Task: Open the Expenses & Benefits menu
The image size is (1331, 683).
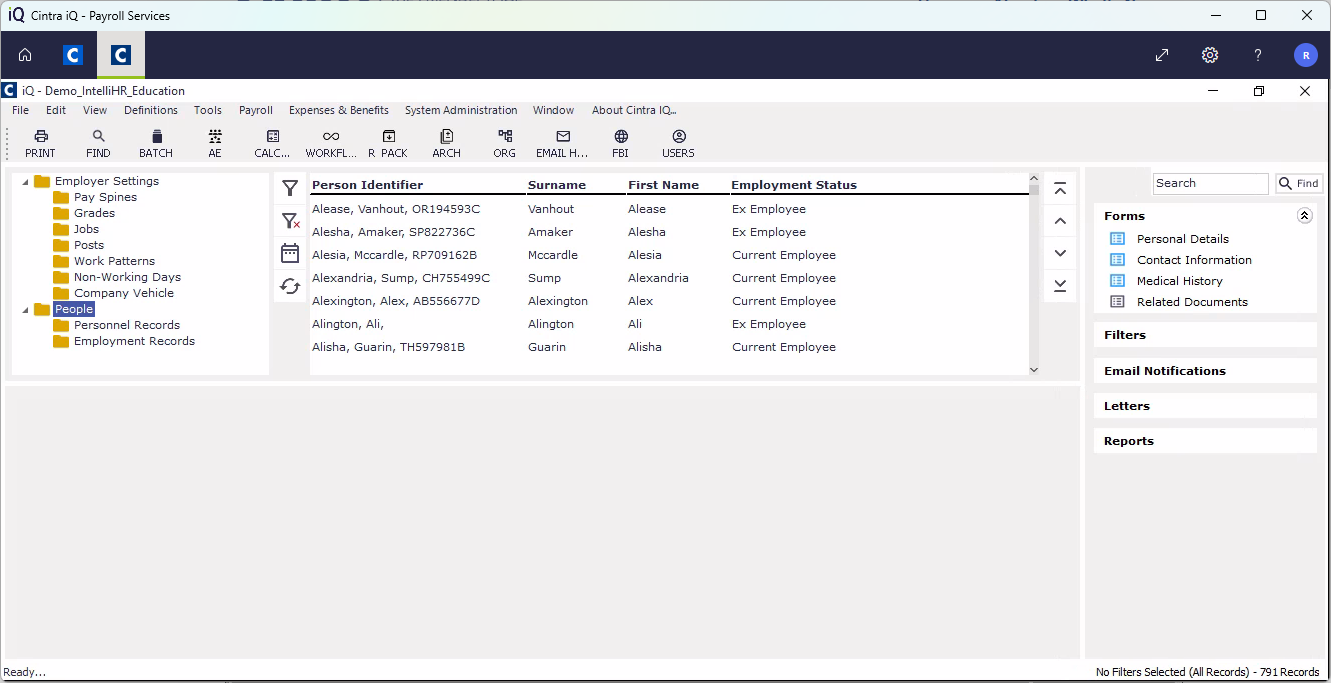Action: click(339, 110)
